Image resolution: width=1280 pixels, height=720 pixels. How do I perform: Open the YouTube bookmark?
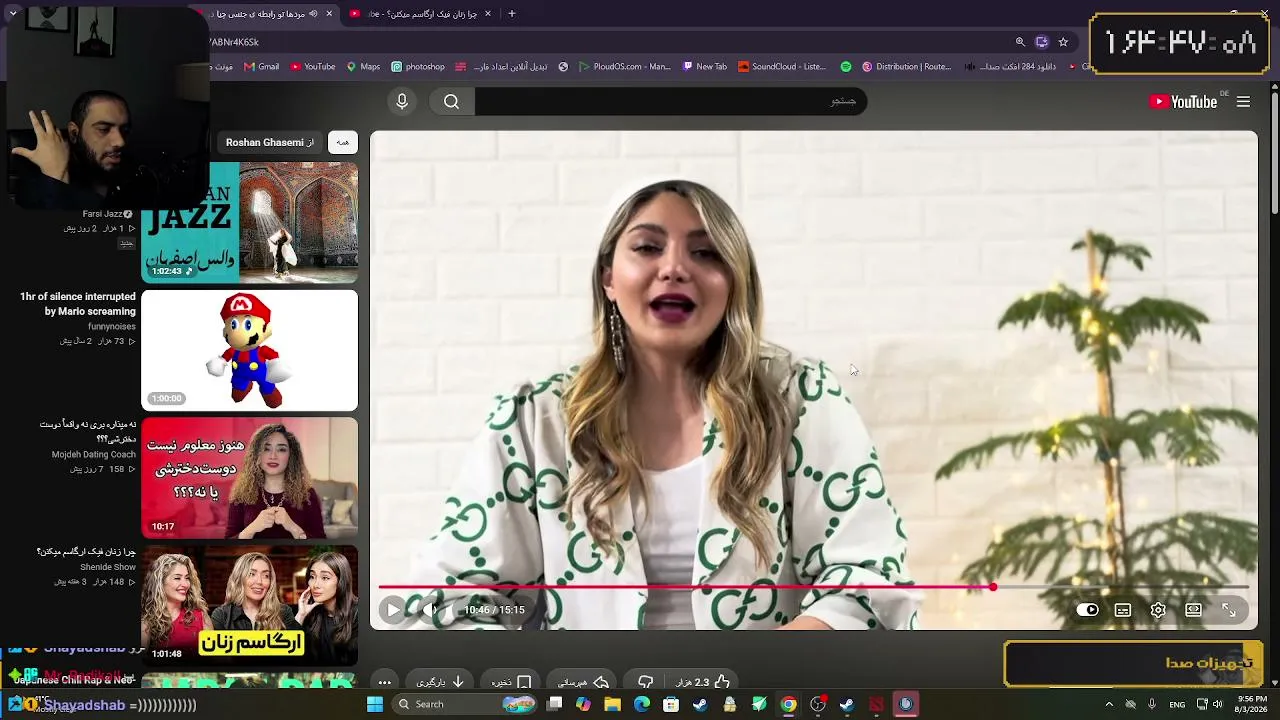(x=313, y=67)
